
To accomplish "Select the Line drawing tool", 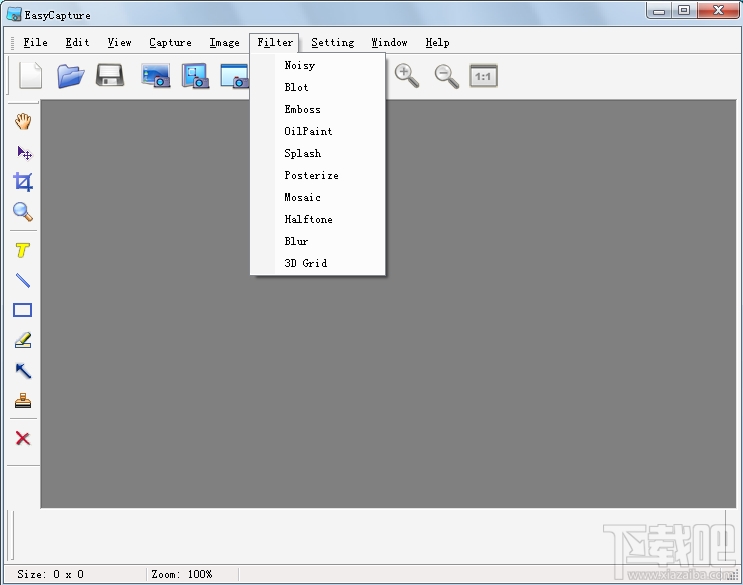I will coord(23,280).
